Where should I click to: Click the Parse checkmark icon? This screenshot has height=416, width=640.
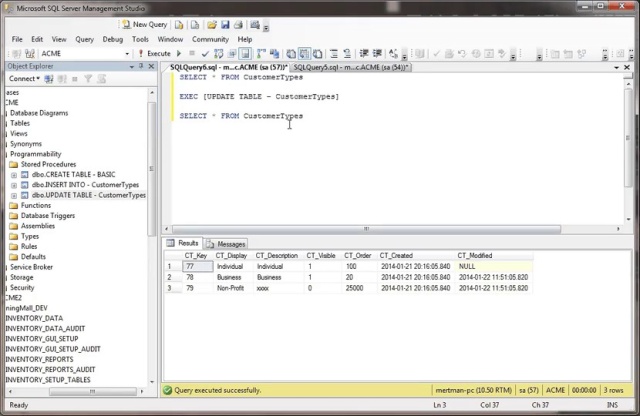205,53
